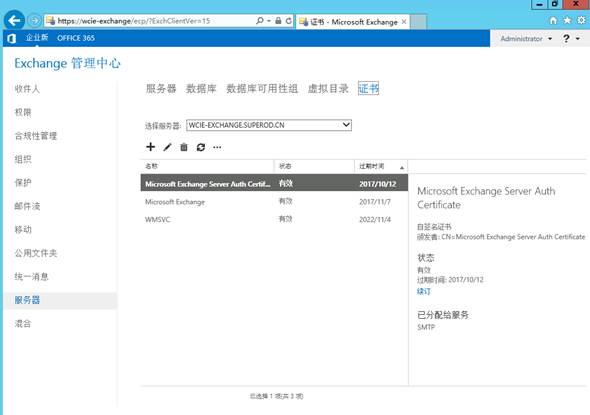590x415 pixels.
Task: Switch to the 数据库可用性组 tab
Action: (x=262, y=88)
